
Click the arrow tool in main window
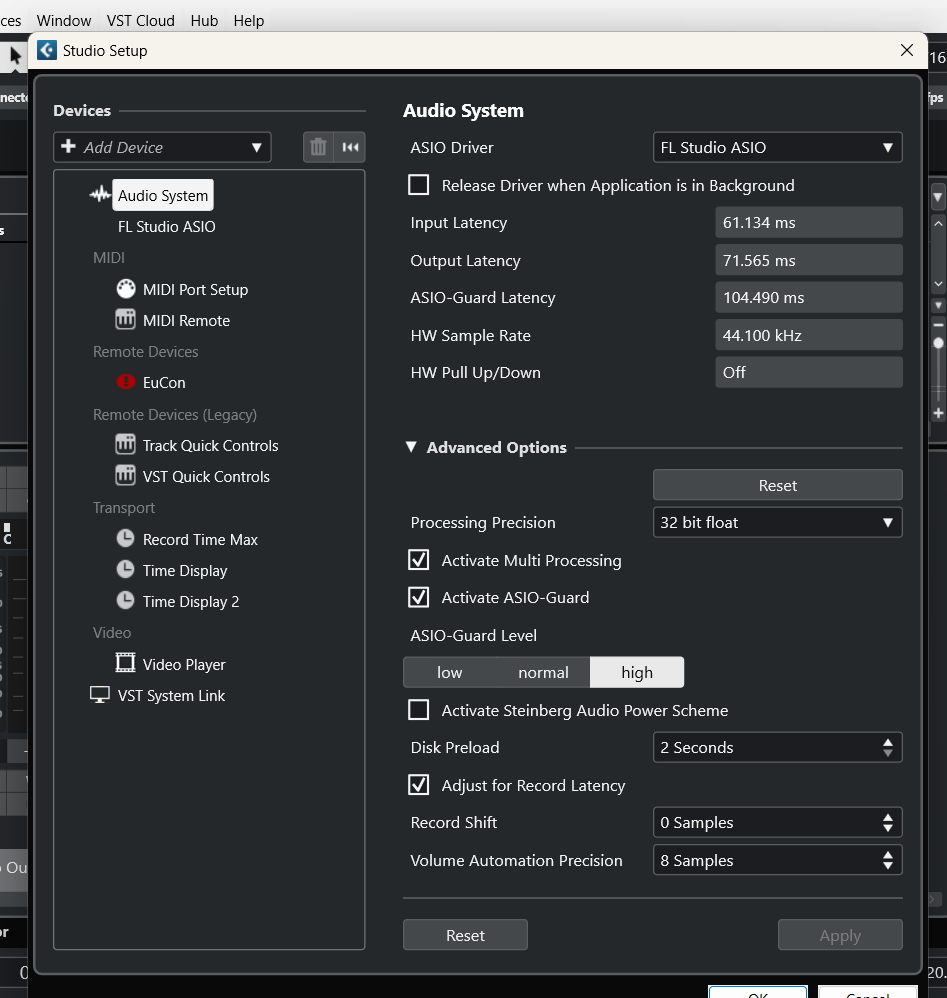(x=15, y=56)
